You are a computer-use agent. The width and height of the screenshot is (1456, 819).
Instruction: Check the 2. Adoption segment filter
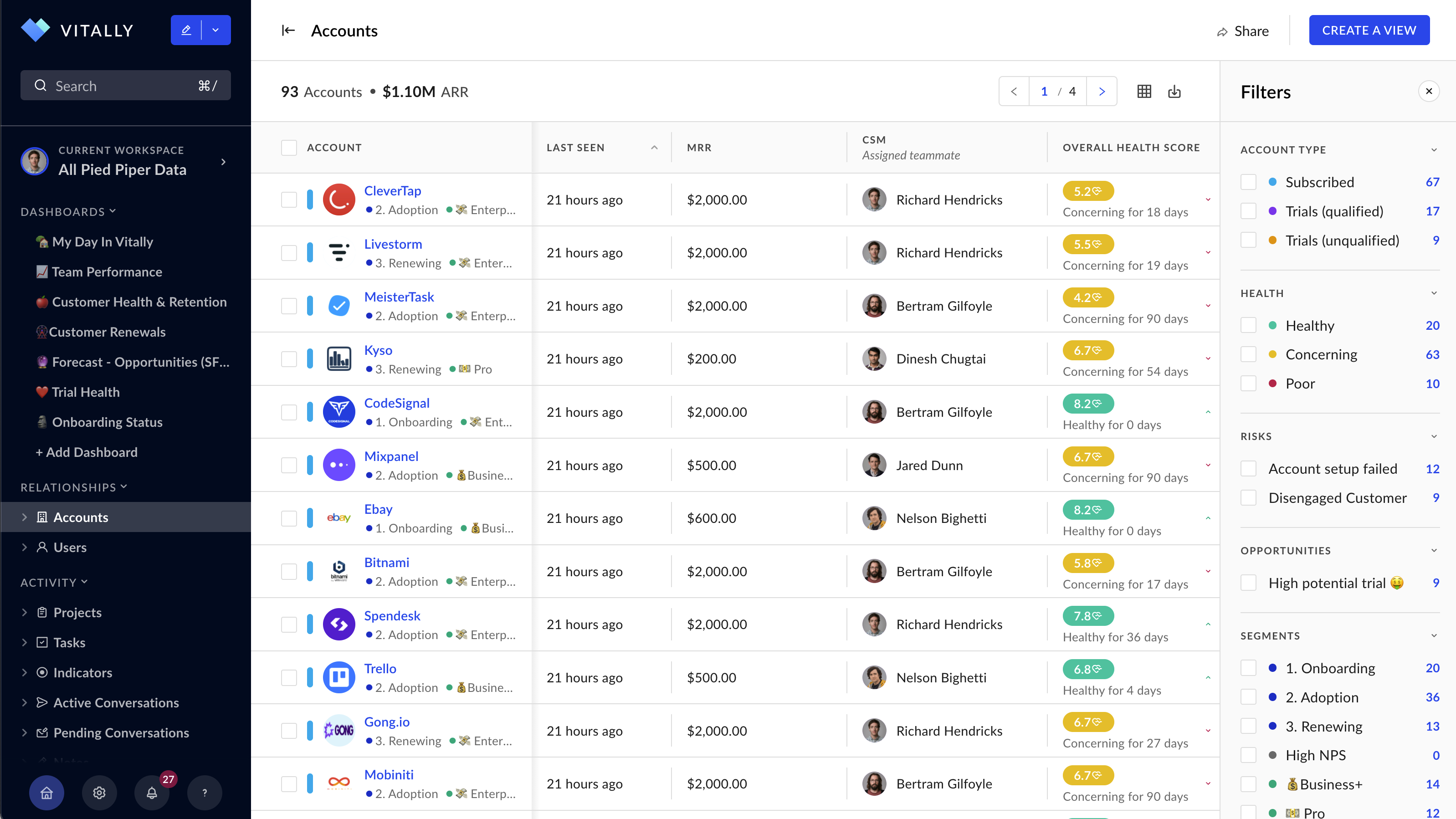coord(1249,697)
